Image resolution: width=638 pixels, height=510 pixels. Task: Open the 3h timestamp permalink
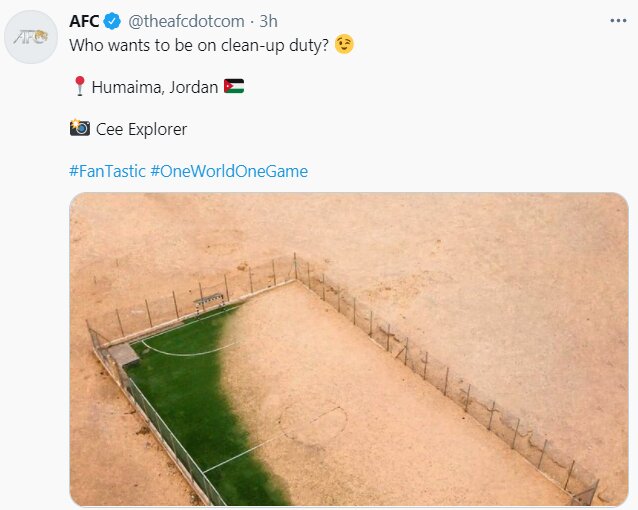[x=269, y=21]
